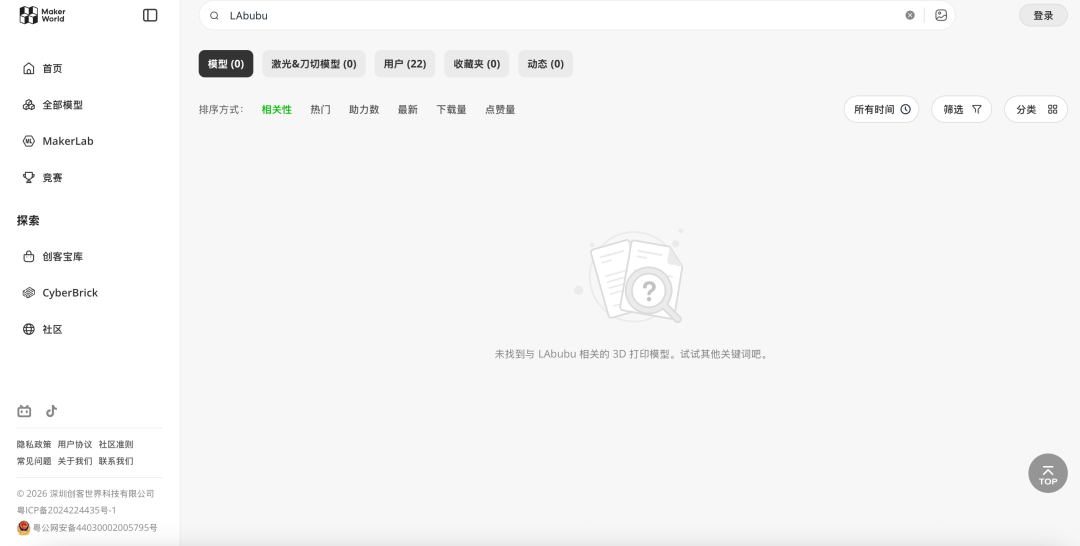Image resolution: width=1080 pixels, height=546 pixels.
Task: Open 全部模型 in sidebar
Action: [62, 105]
